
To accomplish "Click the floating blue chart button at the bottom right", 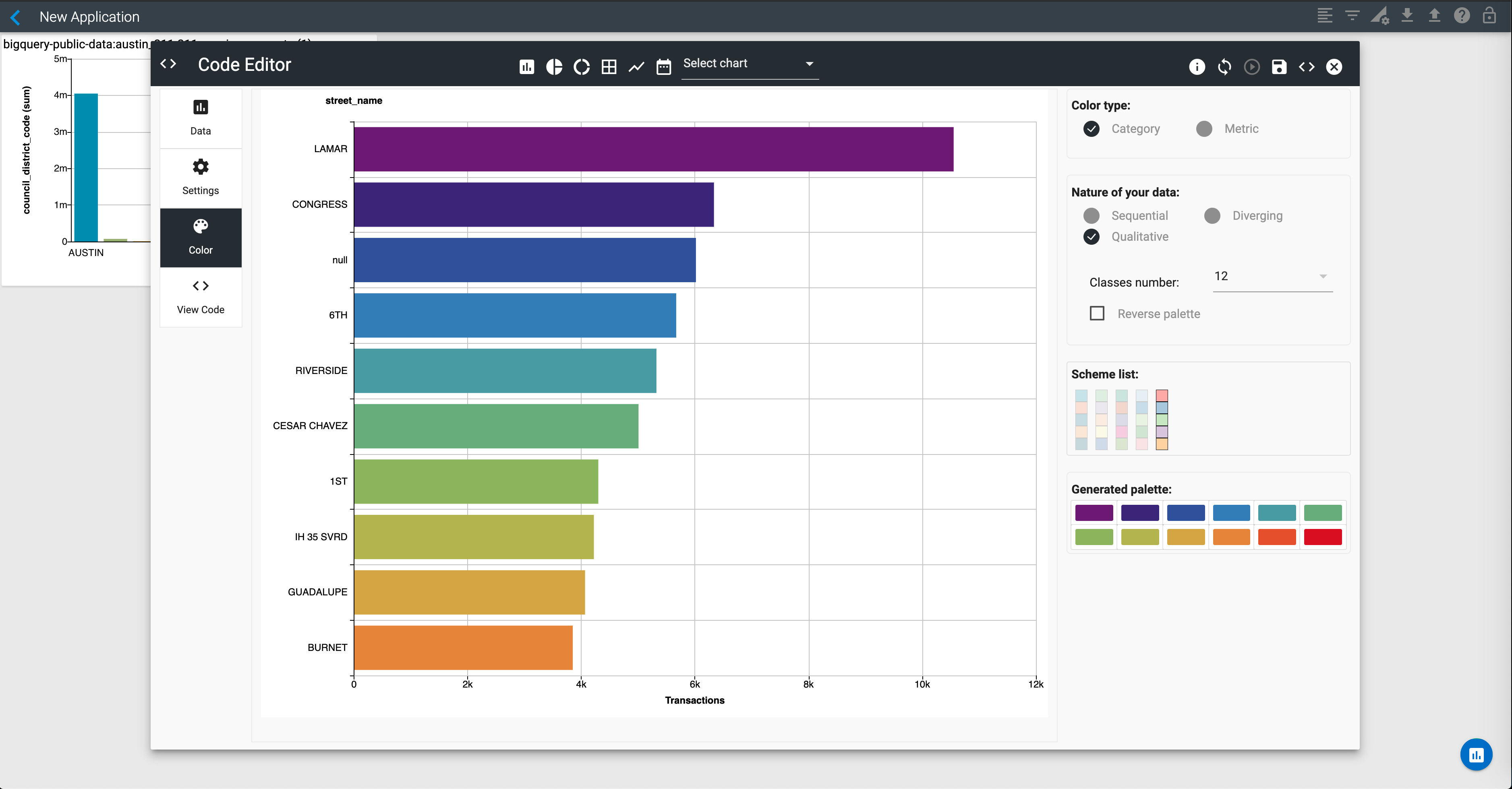I will pos(1476,754).
